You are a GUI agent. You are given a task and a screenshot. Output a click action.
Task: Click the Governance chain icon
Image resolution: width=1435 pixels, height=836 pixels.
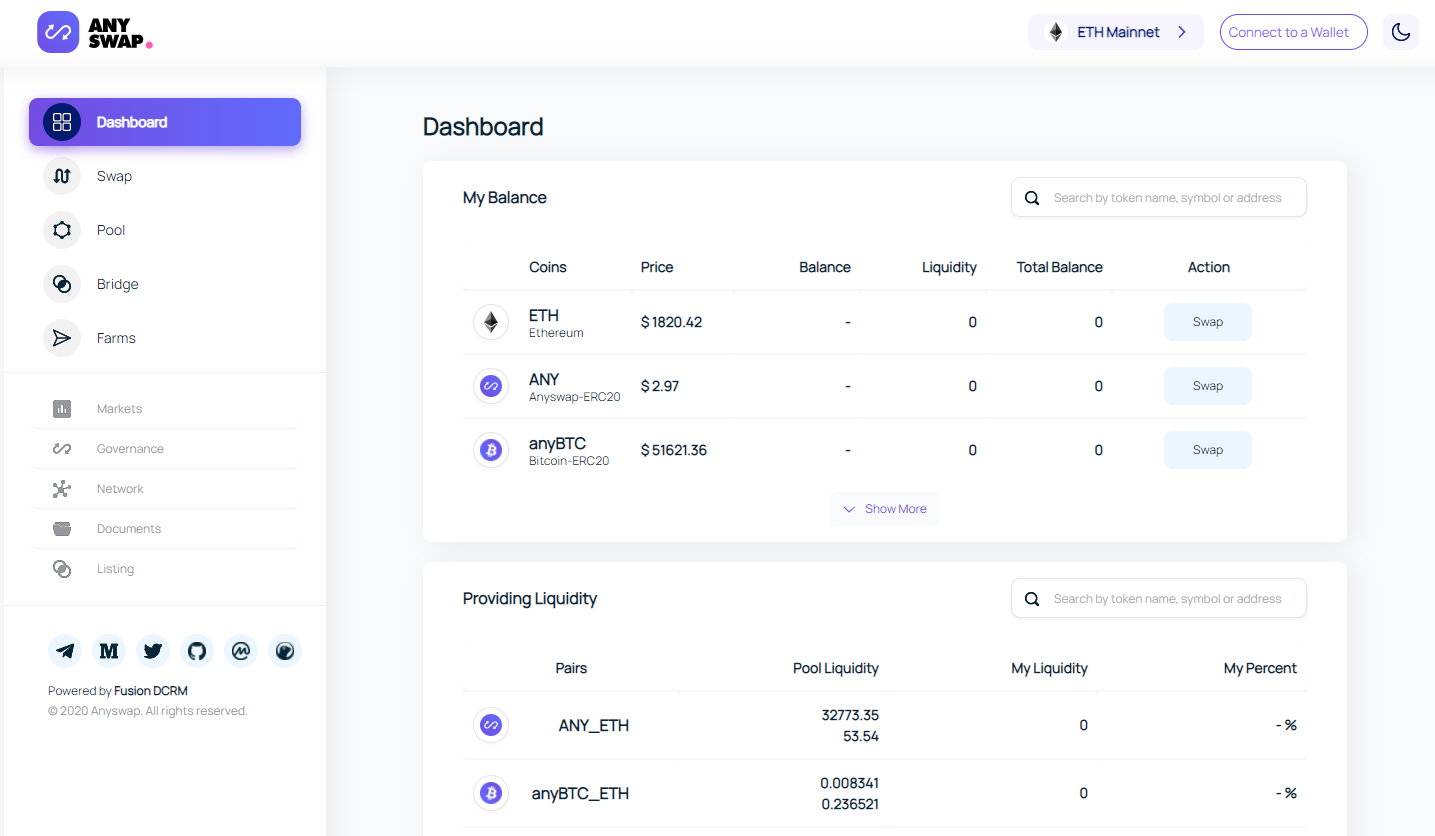[62, 449]
